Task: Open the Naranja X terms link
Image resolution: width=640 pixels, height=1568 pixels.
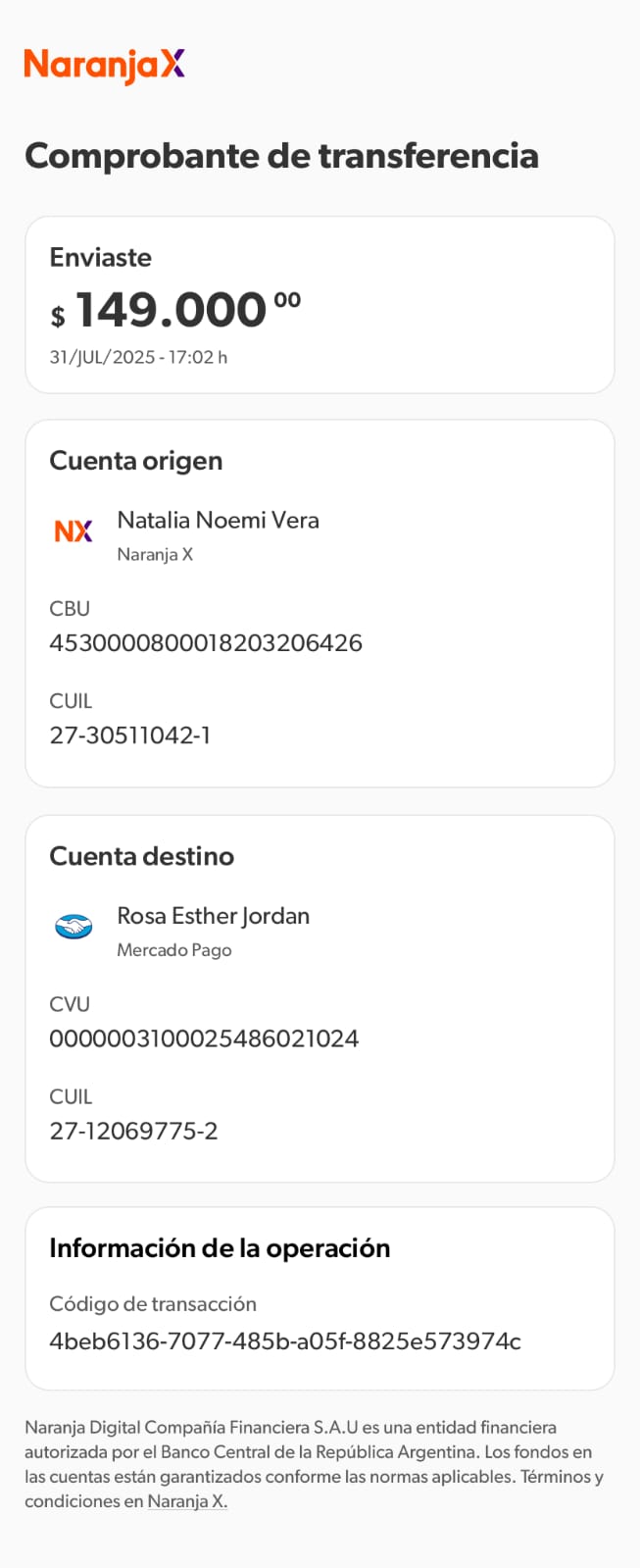Action: pos(187,1501)
